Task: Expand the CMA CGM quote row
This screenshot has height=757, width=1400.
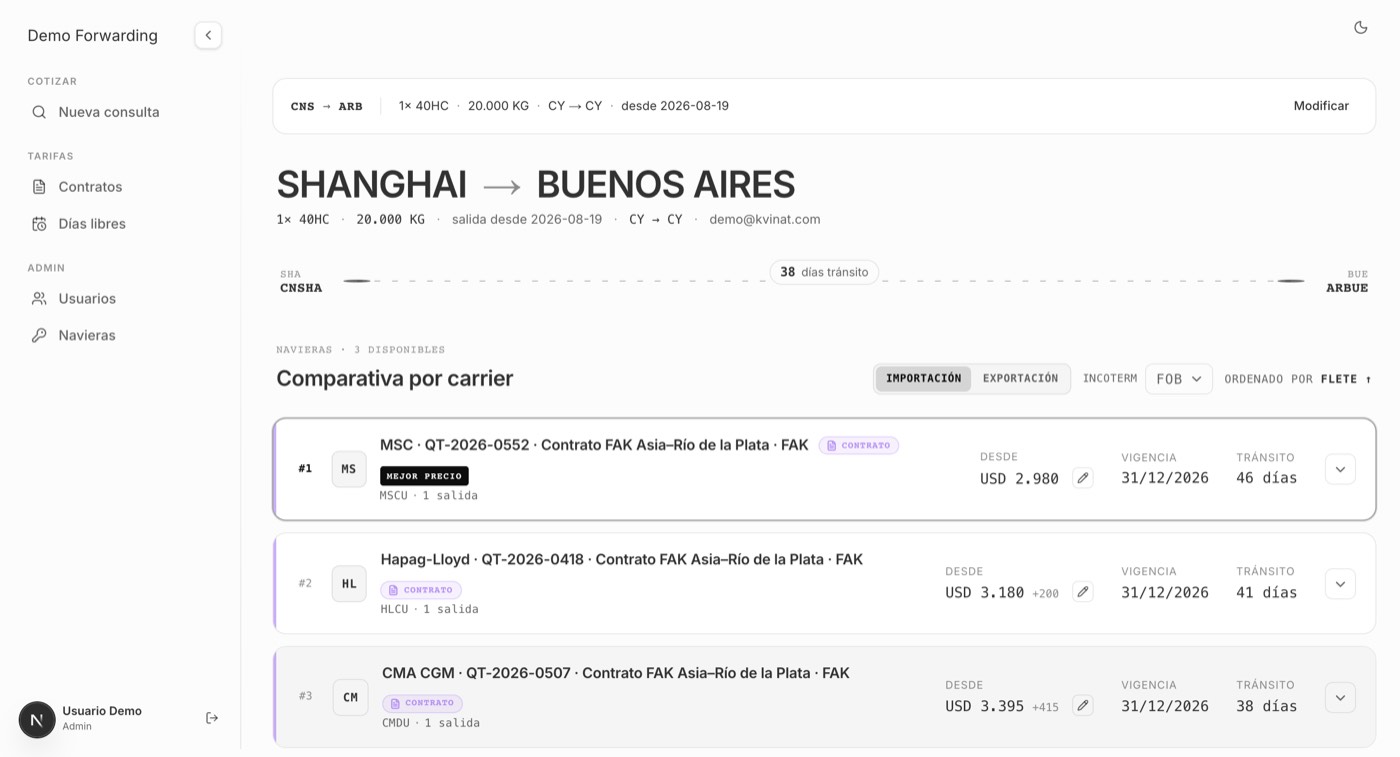Action: tap(1340, 697)
